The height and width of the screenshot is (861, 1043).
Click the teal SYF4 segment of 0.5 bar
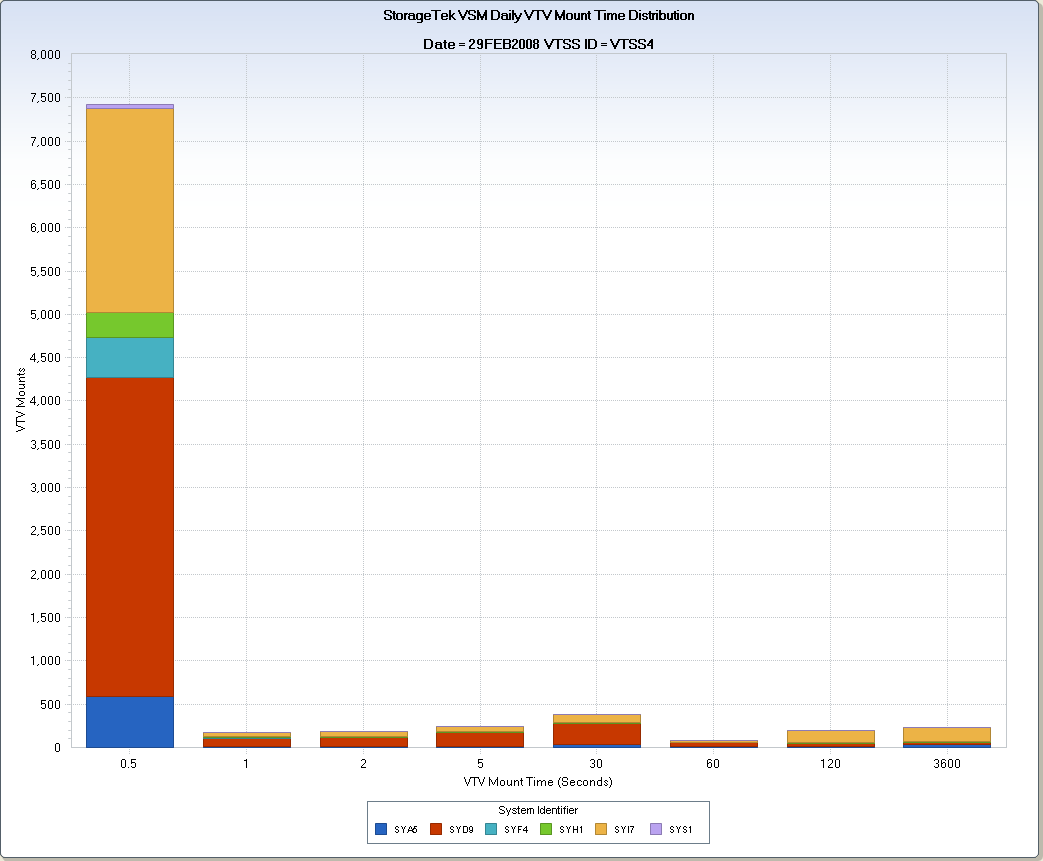[x=130, y=357]
